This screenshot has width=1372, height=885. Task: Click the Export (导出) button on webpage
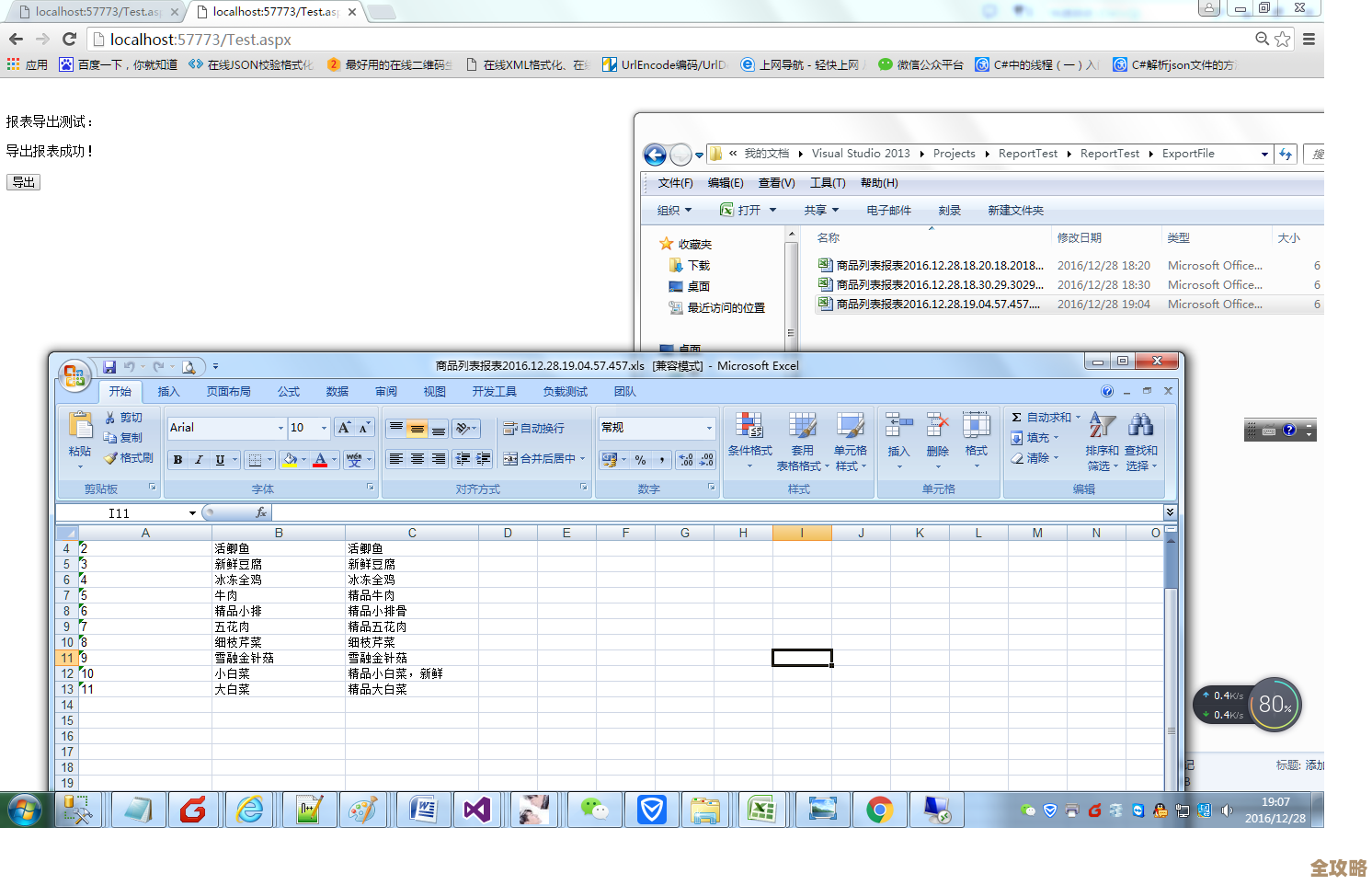pos(23,182)
